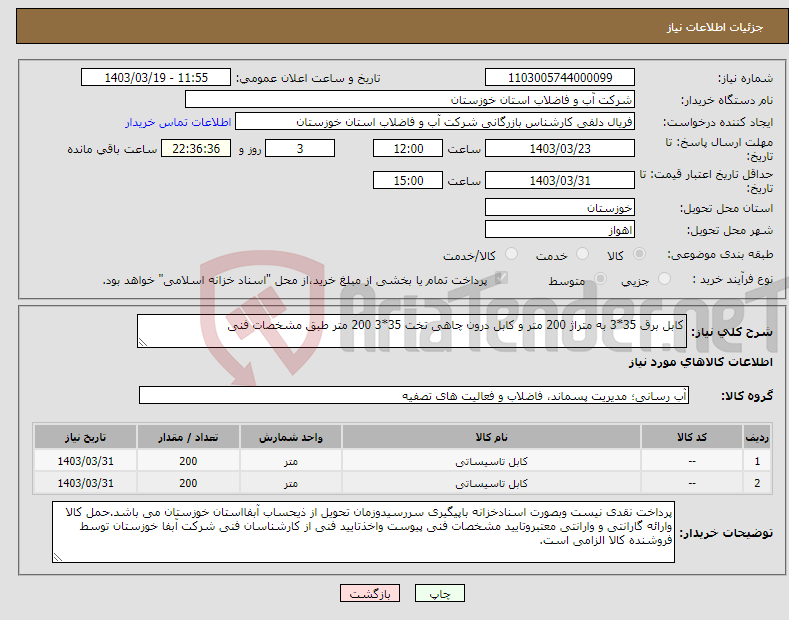This screenshot has height=620, width=789.
Task: Click the unit متر in row 1
Action: [291, 461]
